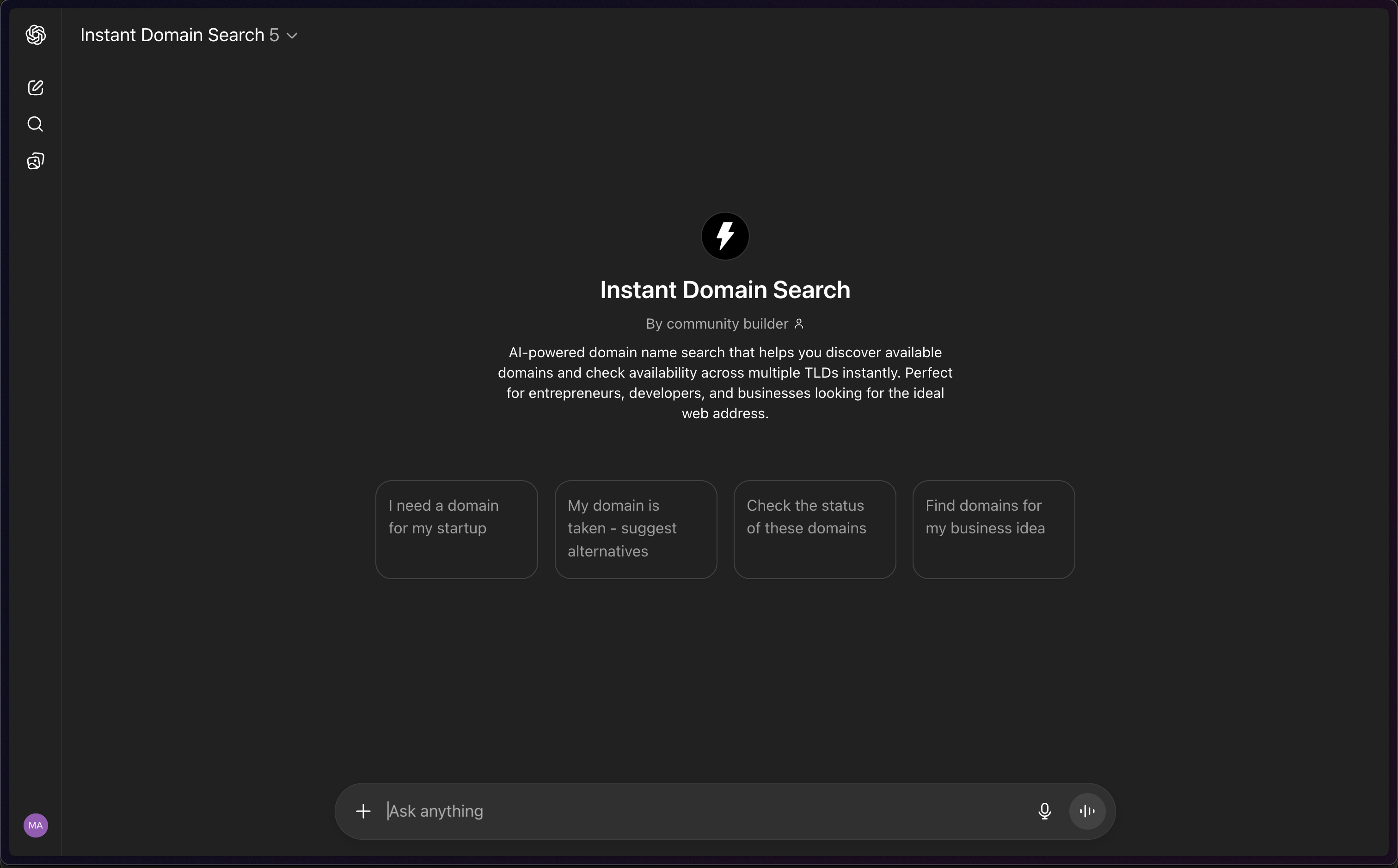Start a new chat with the compose icon
Image resolution: width=1398 pixels, height=868 pixels.
click(x=36, y=87)
